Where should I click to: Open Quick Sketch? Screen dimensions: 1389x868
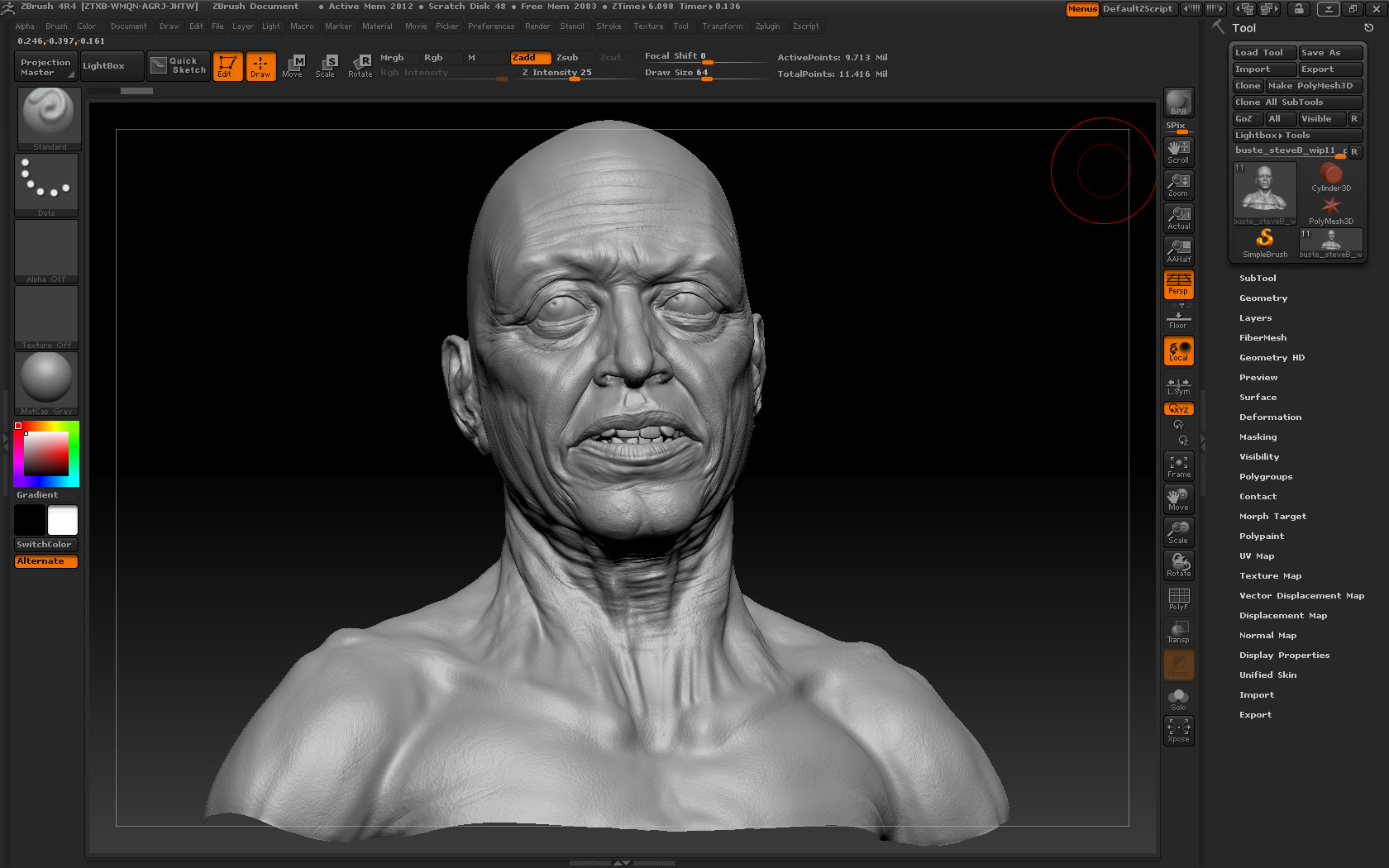tap(179, 65)
